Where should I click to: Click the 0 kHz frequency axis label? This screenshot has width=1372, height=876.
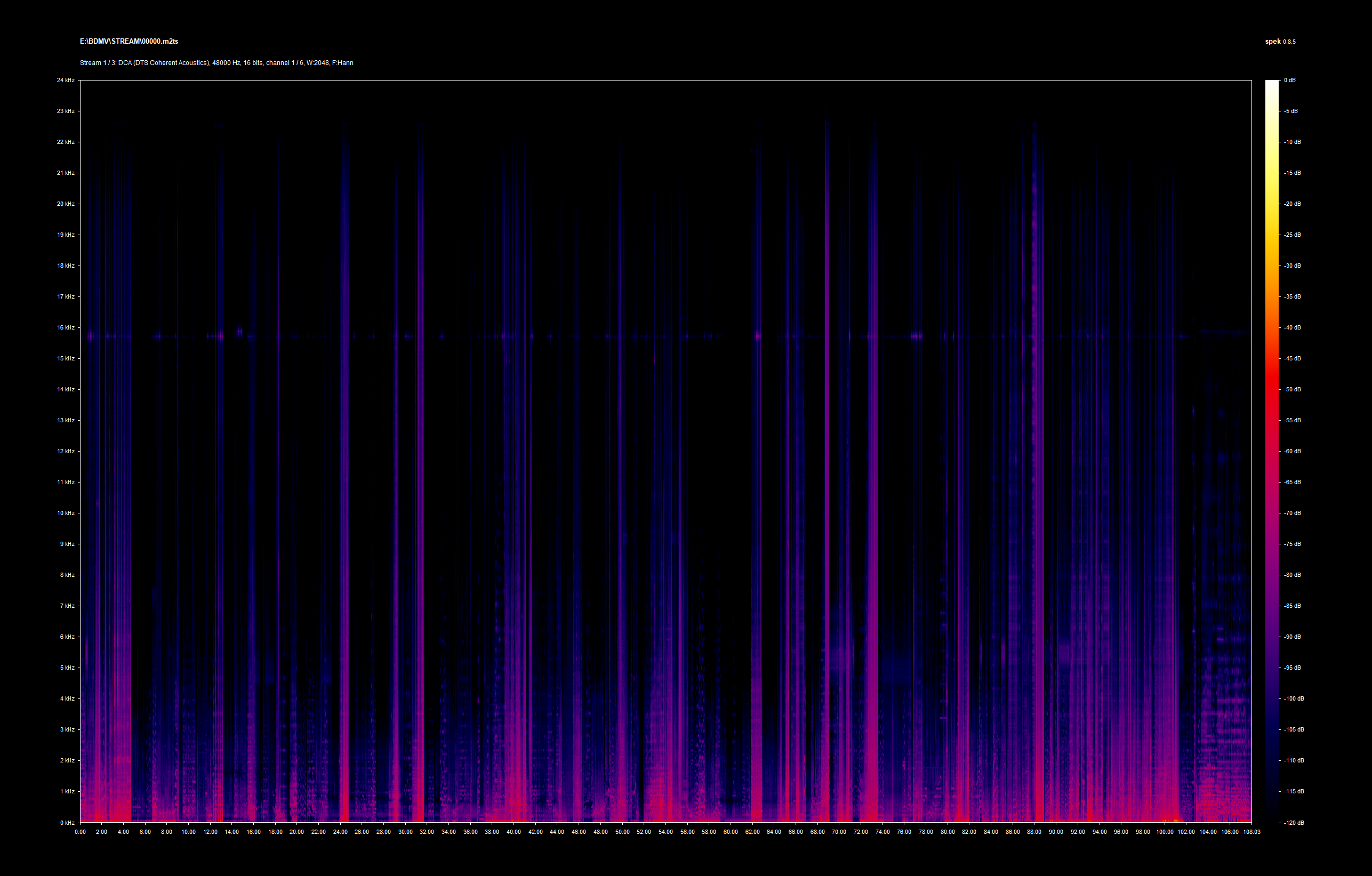(x=67, y=823)
